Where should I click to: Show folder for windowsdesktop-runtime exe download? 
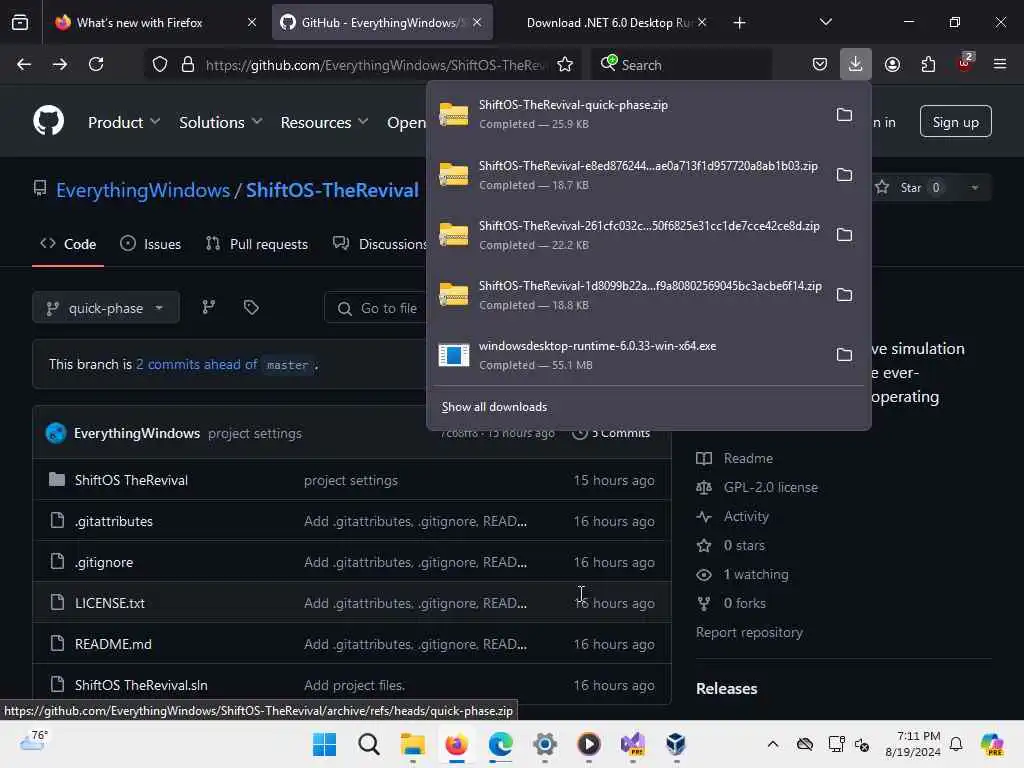[844, 355]
